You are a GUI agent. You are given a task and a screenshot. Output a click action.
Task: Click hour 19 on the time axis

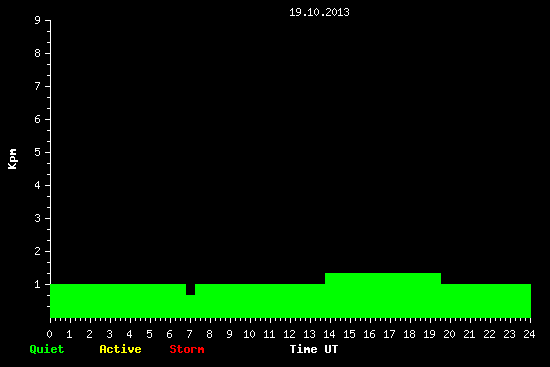coord(429,334)
